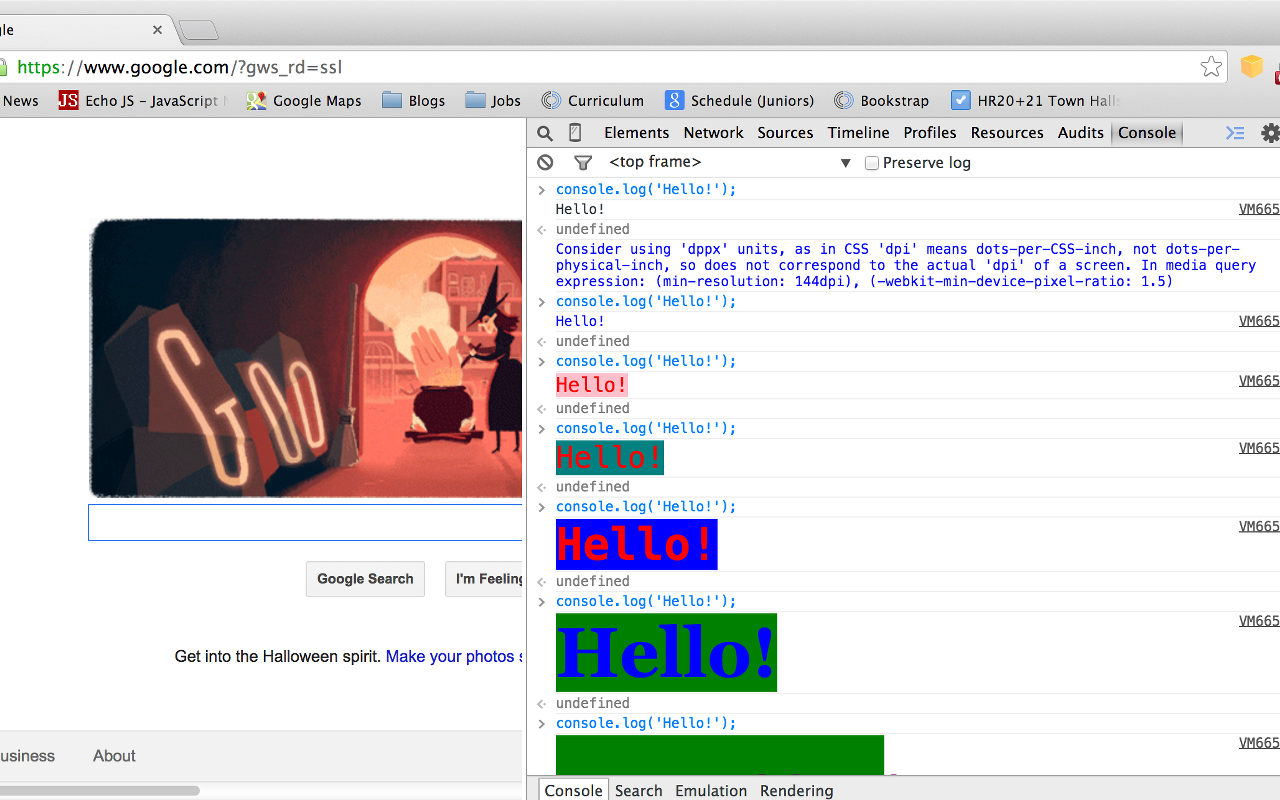The image size is (1280, 800).
Task: Activate the DevTools inspect element magnifier
Action: [545, 133]
